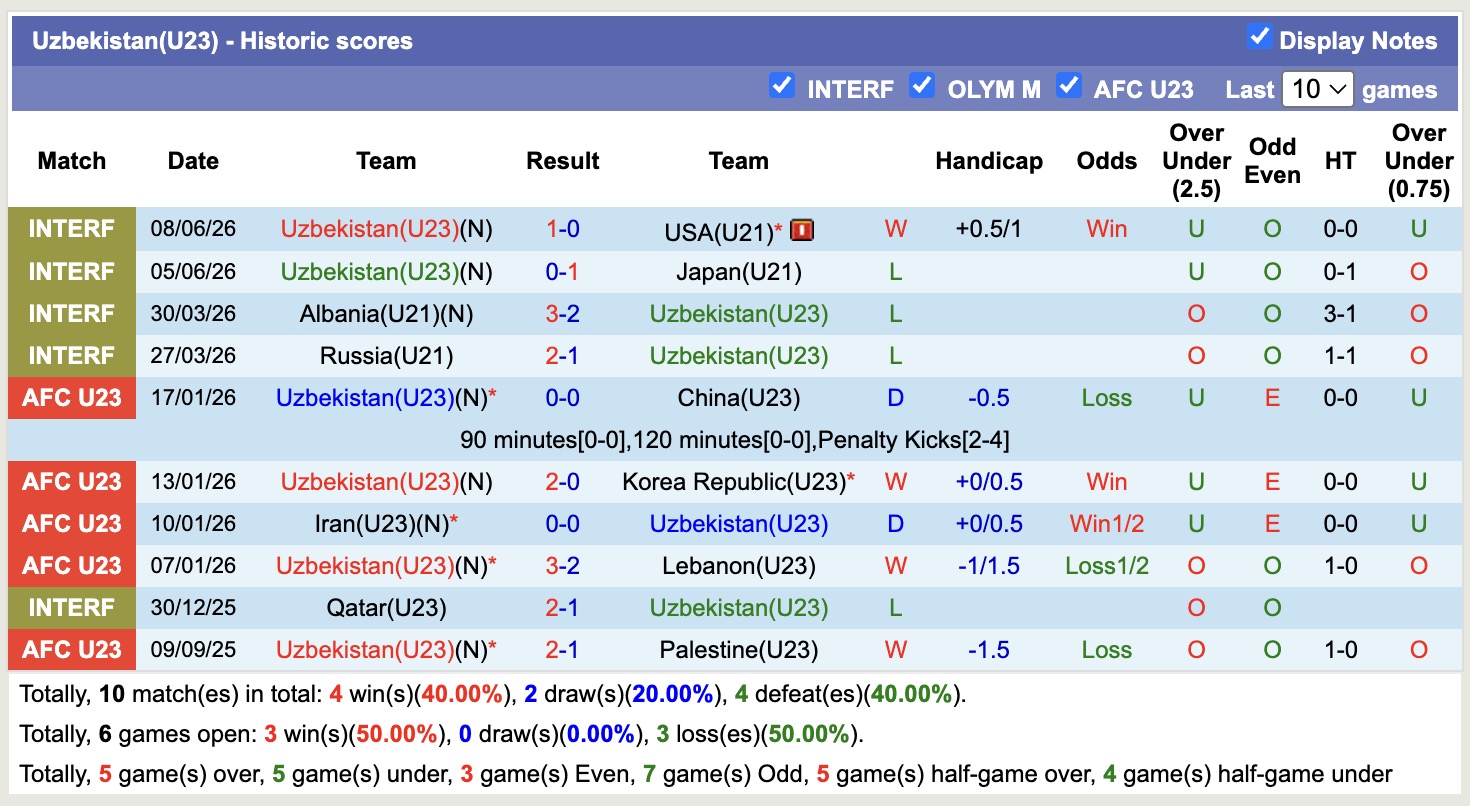1470x806 pixels.
Task: Click Japan(U21) team name
Action: click(739, 271)
